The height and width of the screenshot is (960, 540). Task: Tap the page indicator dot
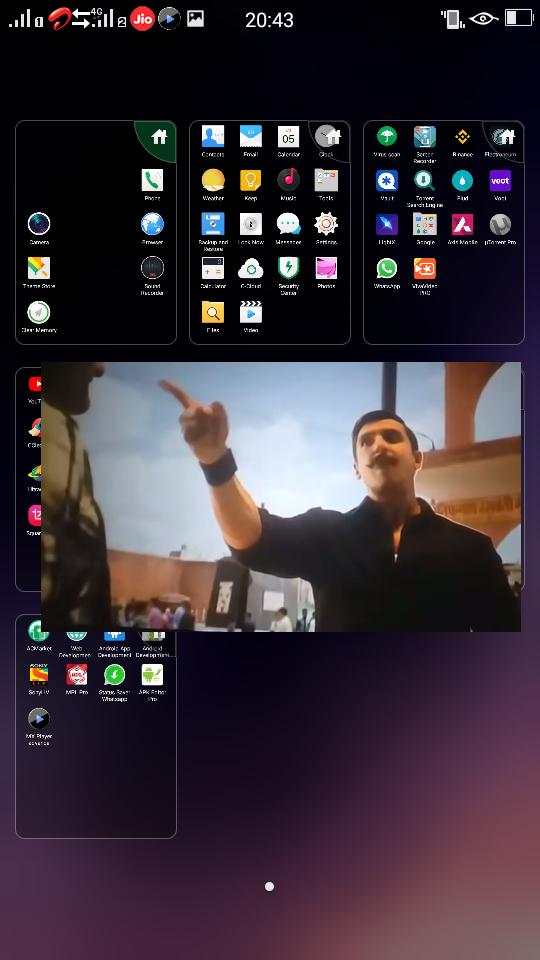[x=269, y=886]
